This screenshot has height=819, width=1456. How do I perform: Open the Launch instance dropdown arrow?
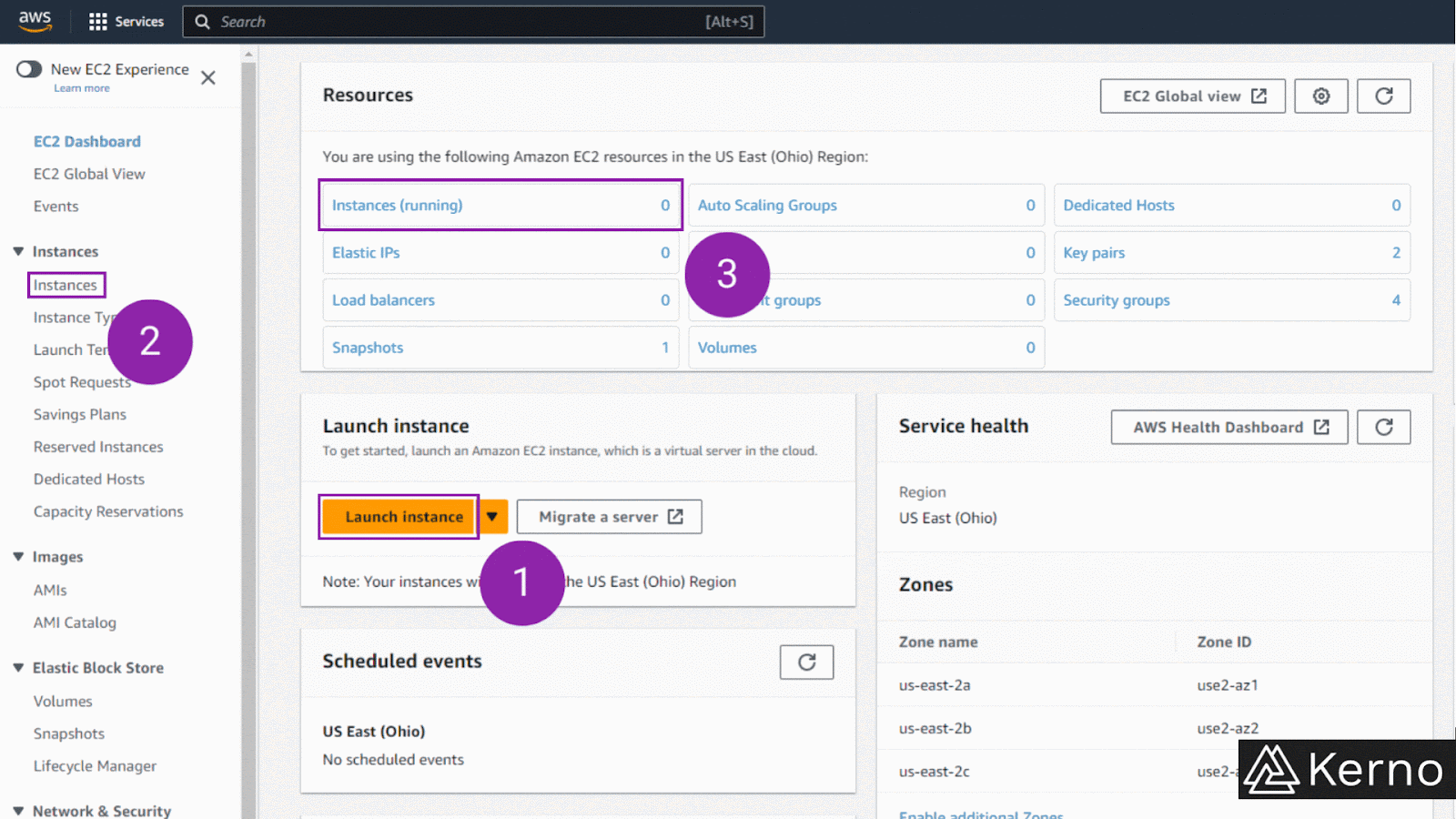click(492, 517)
